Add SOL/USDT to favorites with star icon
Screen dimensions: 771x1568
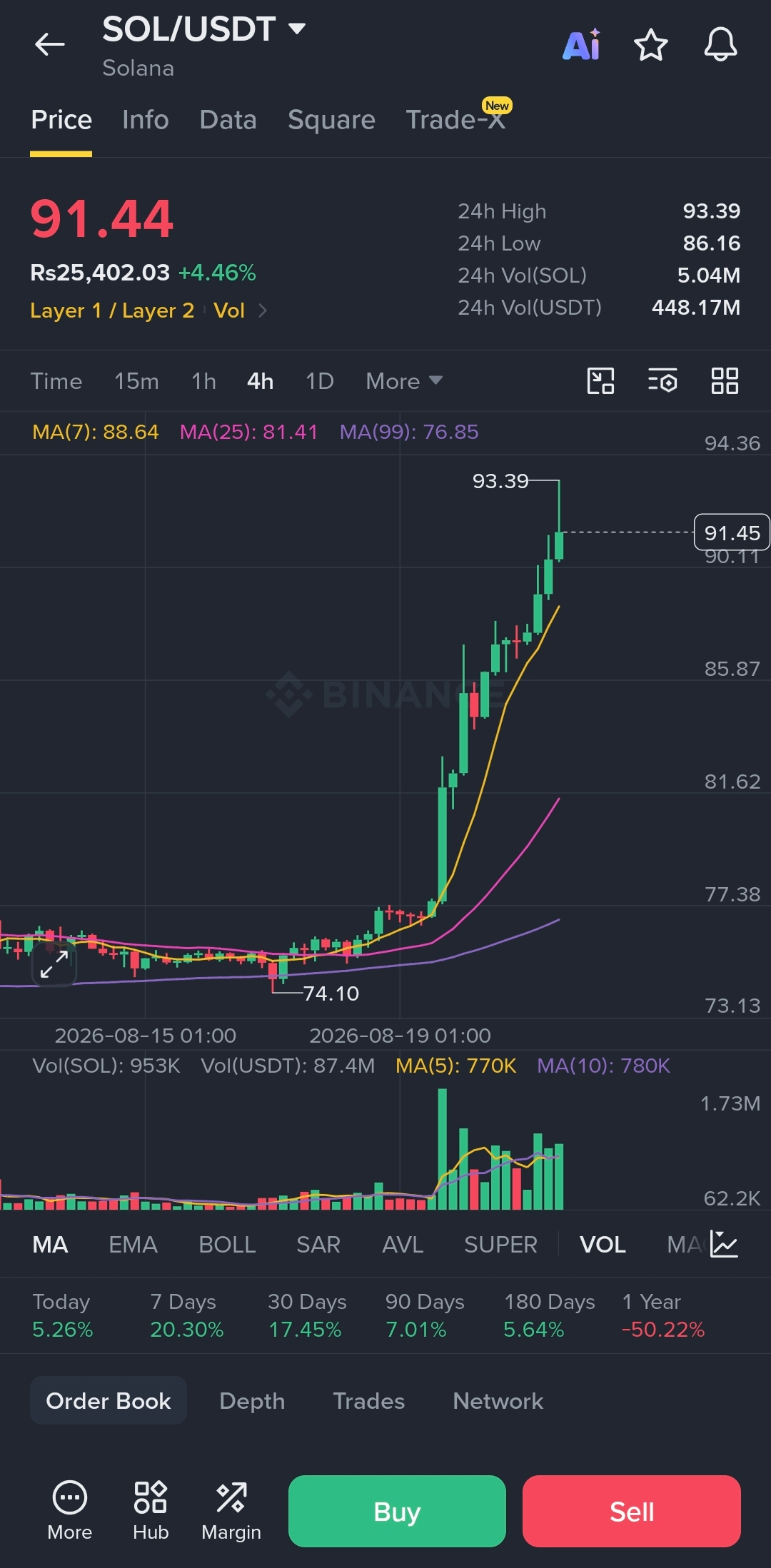pyautogui.click(x=651, y=45)
